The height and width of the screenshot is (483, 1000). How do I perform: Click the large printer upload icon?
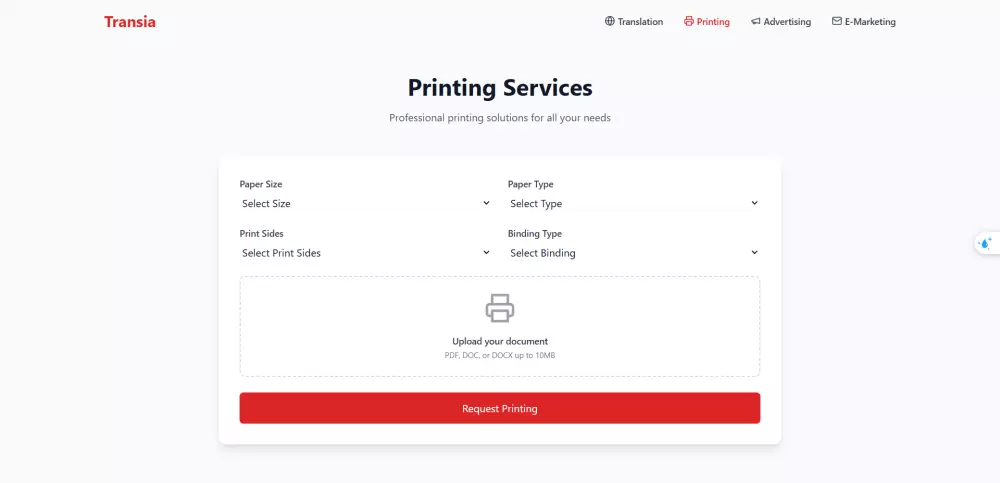[x=500, y=308]
